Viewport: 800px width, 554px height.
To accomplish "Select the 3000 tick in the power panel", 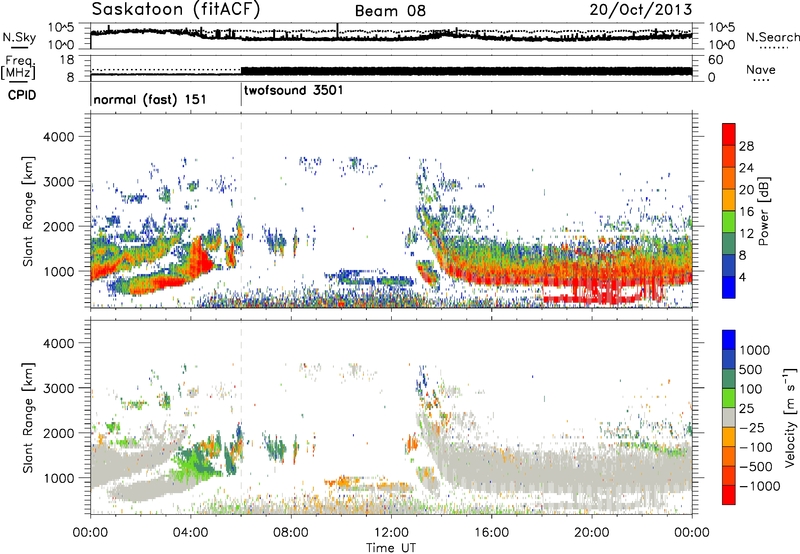I will coord(58,182).
